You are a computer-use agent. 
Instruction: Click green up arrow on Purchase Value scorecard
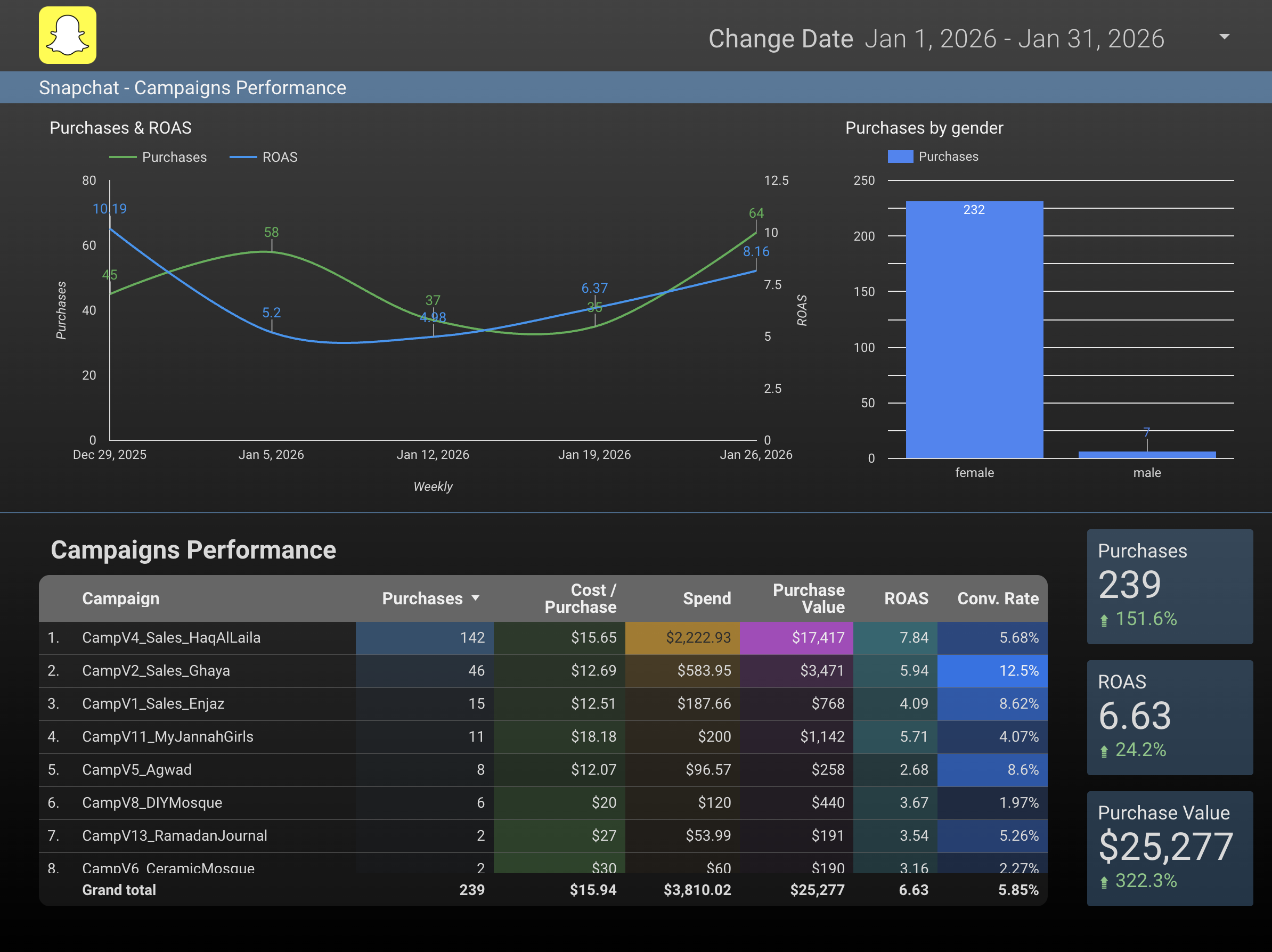click(x=1104, y=882)
